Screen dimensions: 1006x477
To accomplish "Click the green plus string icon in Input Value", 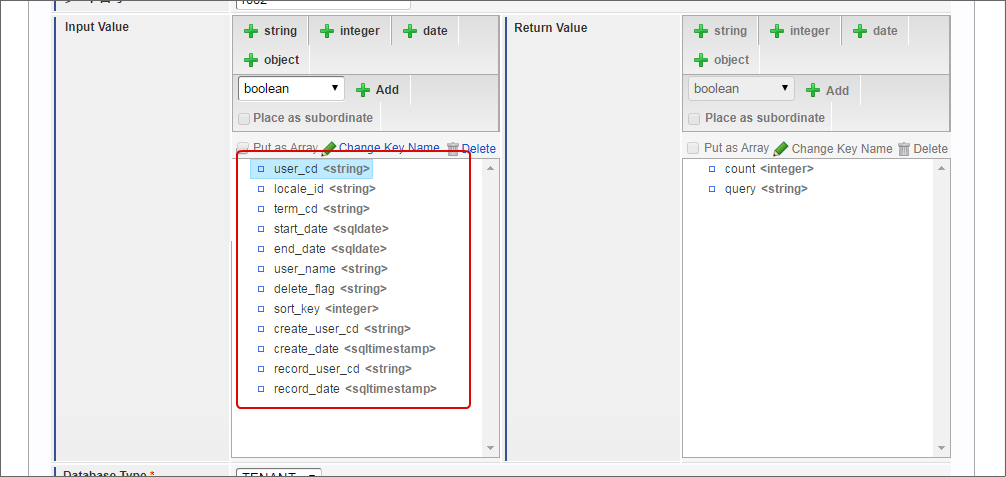I will [x=251, y=31].
